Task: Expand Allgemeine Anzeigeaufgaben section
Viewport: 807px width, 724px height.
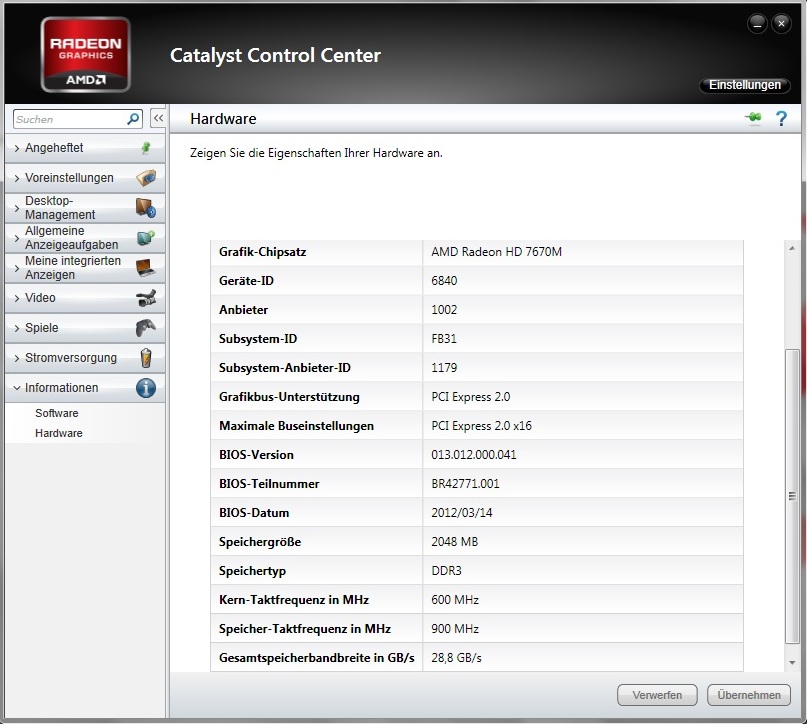Action: 85,238
